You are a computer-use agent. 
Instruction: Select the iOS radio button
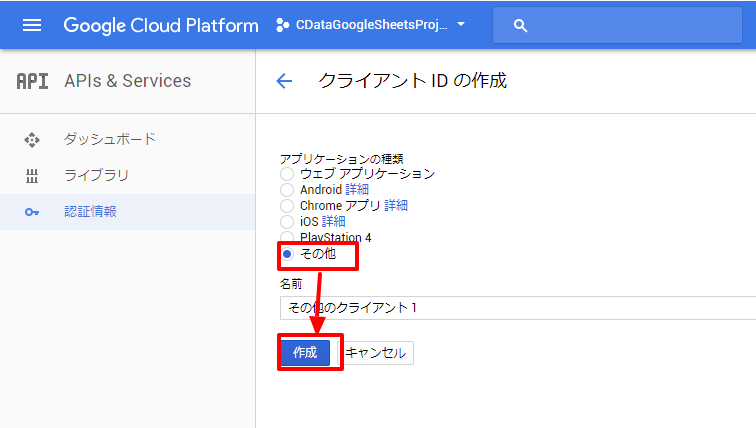click(287, 222)
